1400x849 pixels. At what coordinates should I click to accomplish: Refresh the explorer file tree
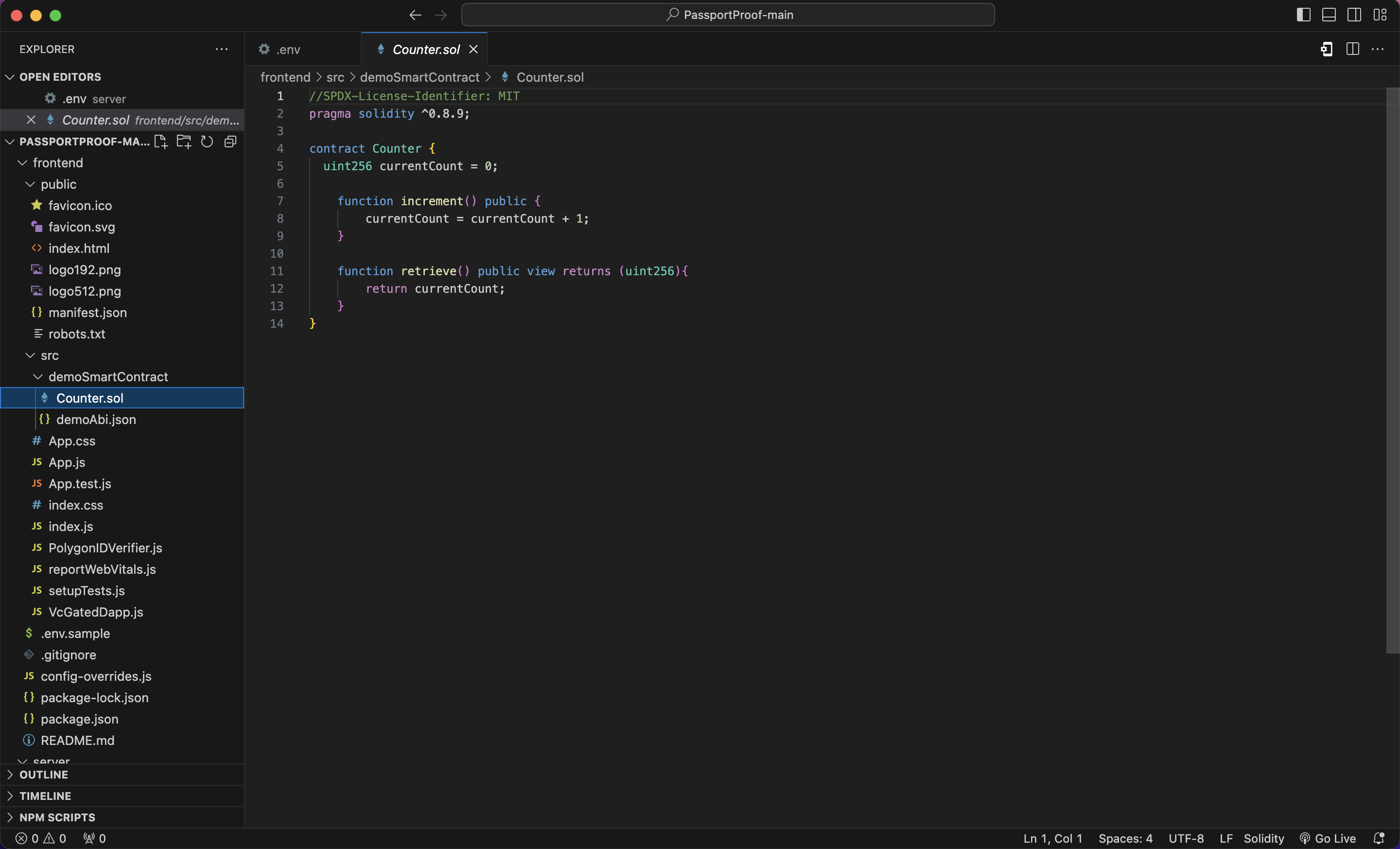point(207,141)
